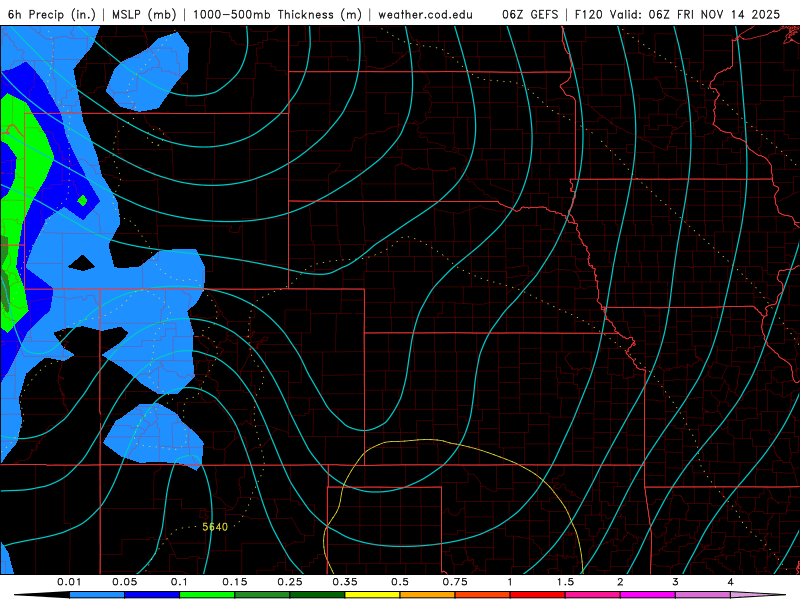Click the '0.01' color scale value
The width and height of the screenshot is (800, 600).
pyautogui.click(x=69, y=582)
